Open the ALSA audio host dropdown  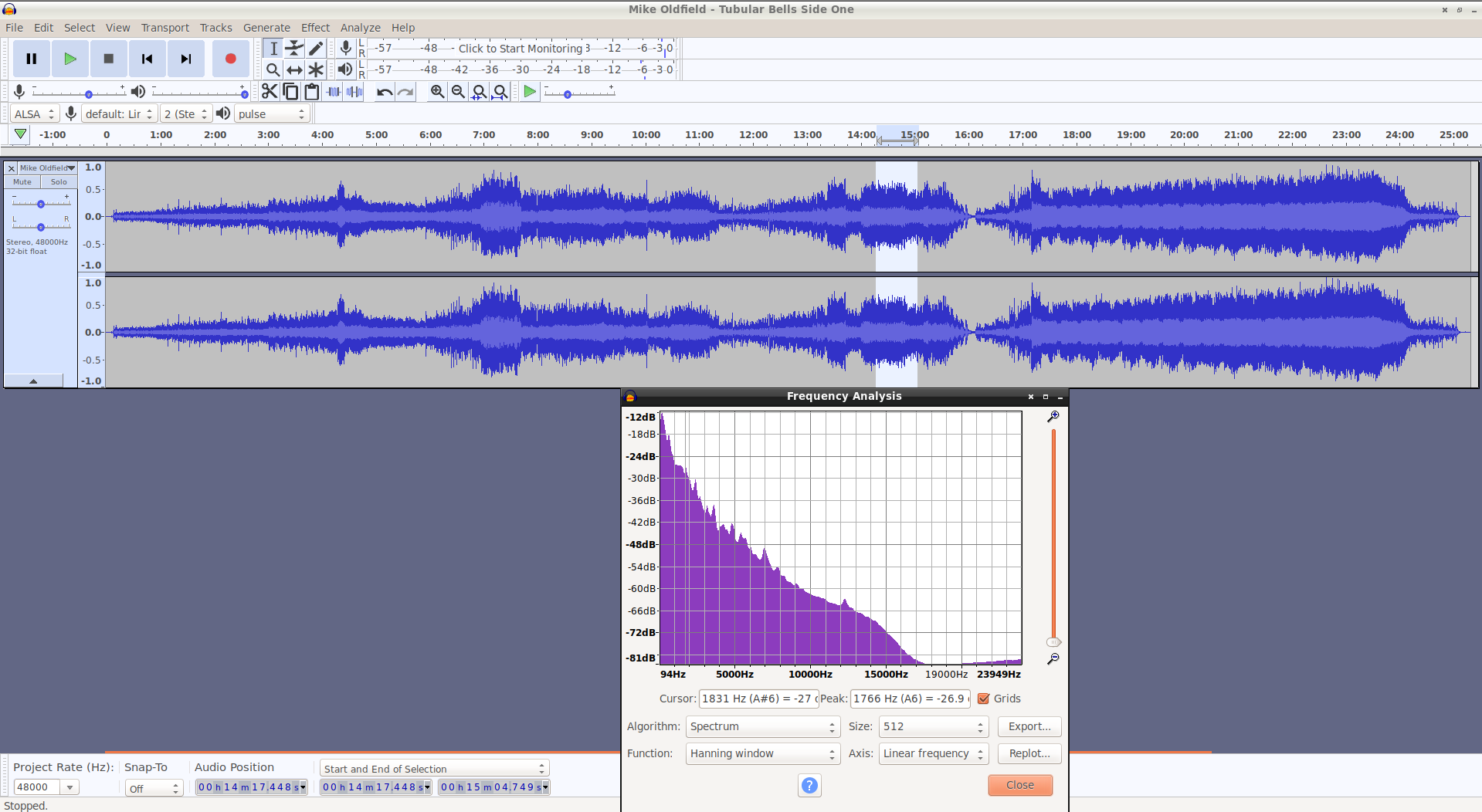click(x=36, y=113)
